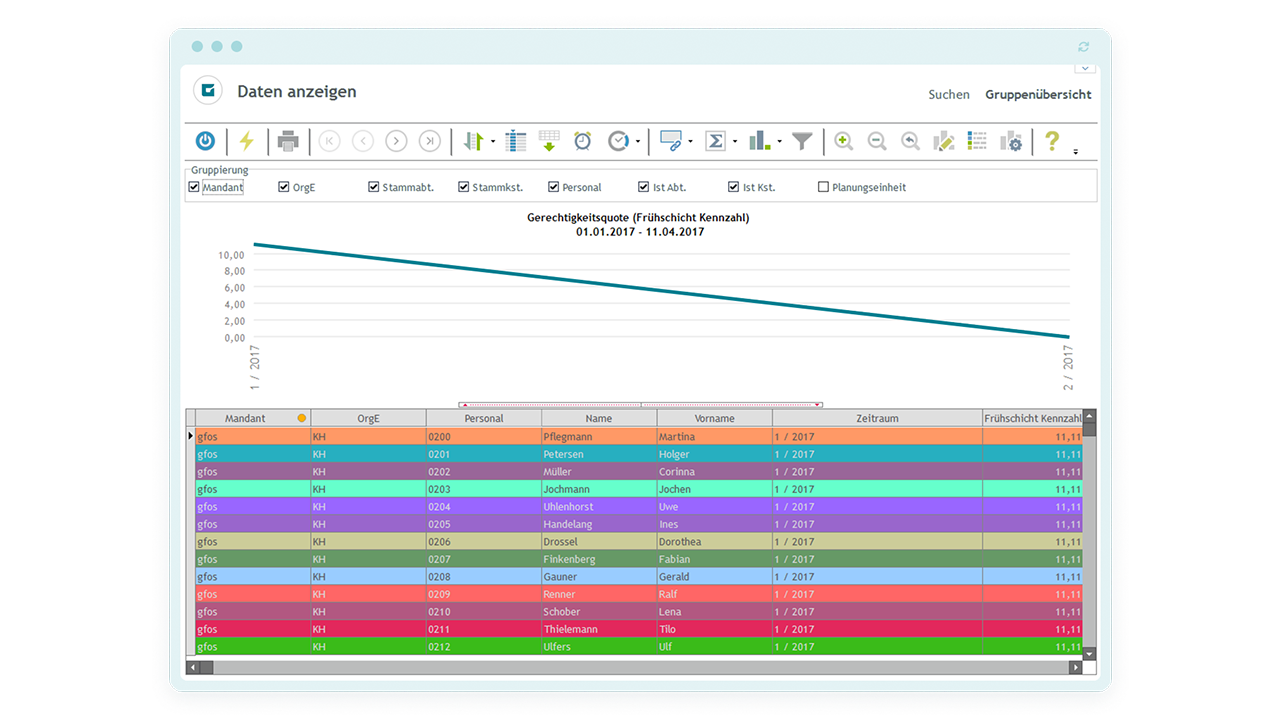Expand the sum (Sigma) dropdown arrow
1280x720 pixels.
pos(735,142)
